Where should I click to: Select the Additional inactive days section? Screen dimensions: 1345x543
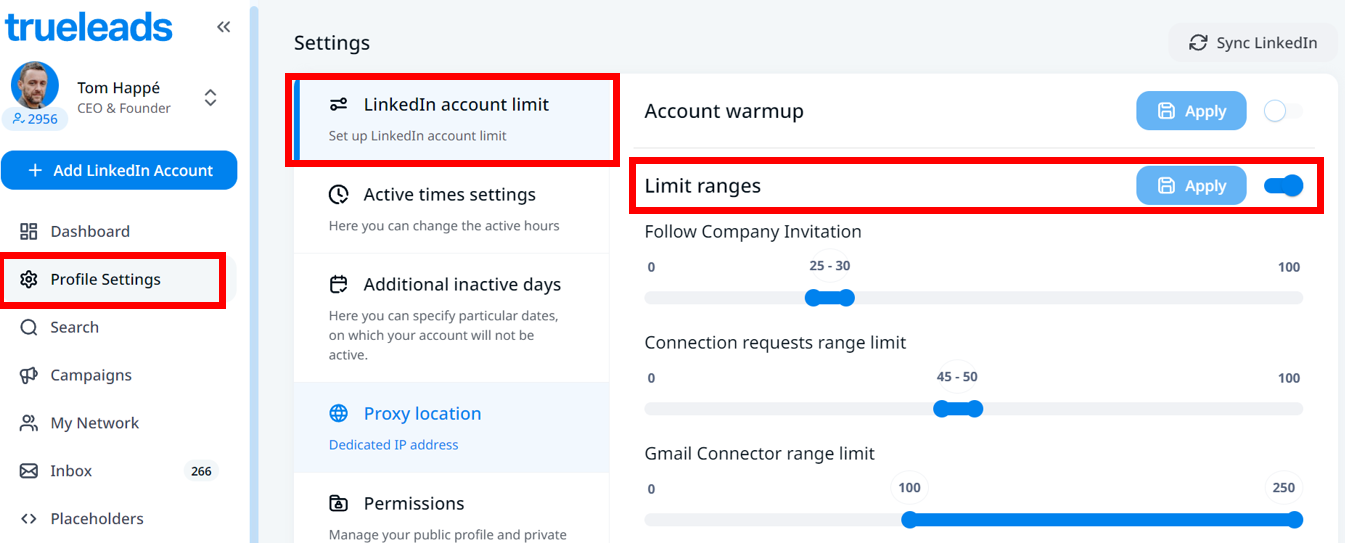click(x=450, y=318)
